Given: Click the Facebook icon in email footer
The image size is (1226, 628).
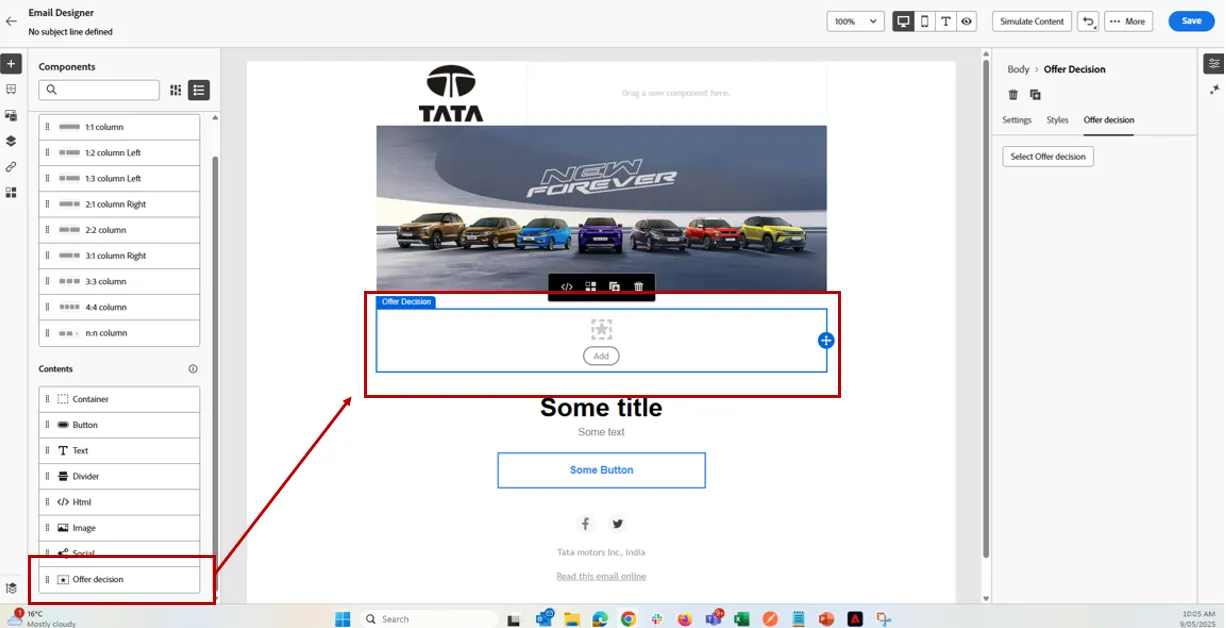Looking at the screenshot, I should tap(586, 523).
